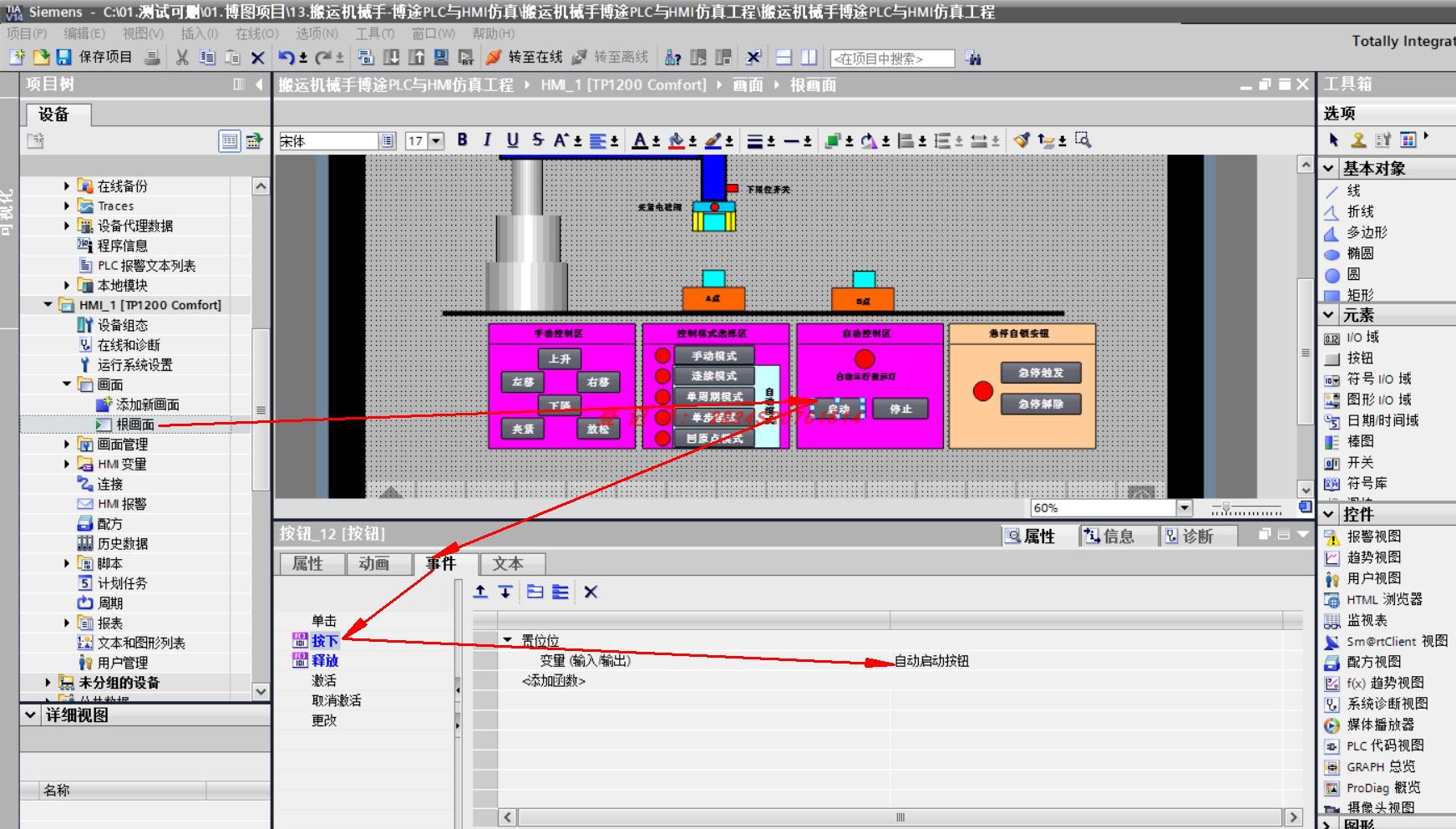The width and height of the screenshot is (1456, 829).
Task: Click the Go offline button
Action: coord(610,57)
